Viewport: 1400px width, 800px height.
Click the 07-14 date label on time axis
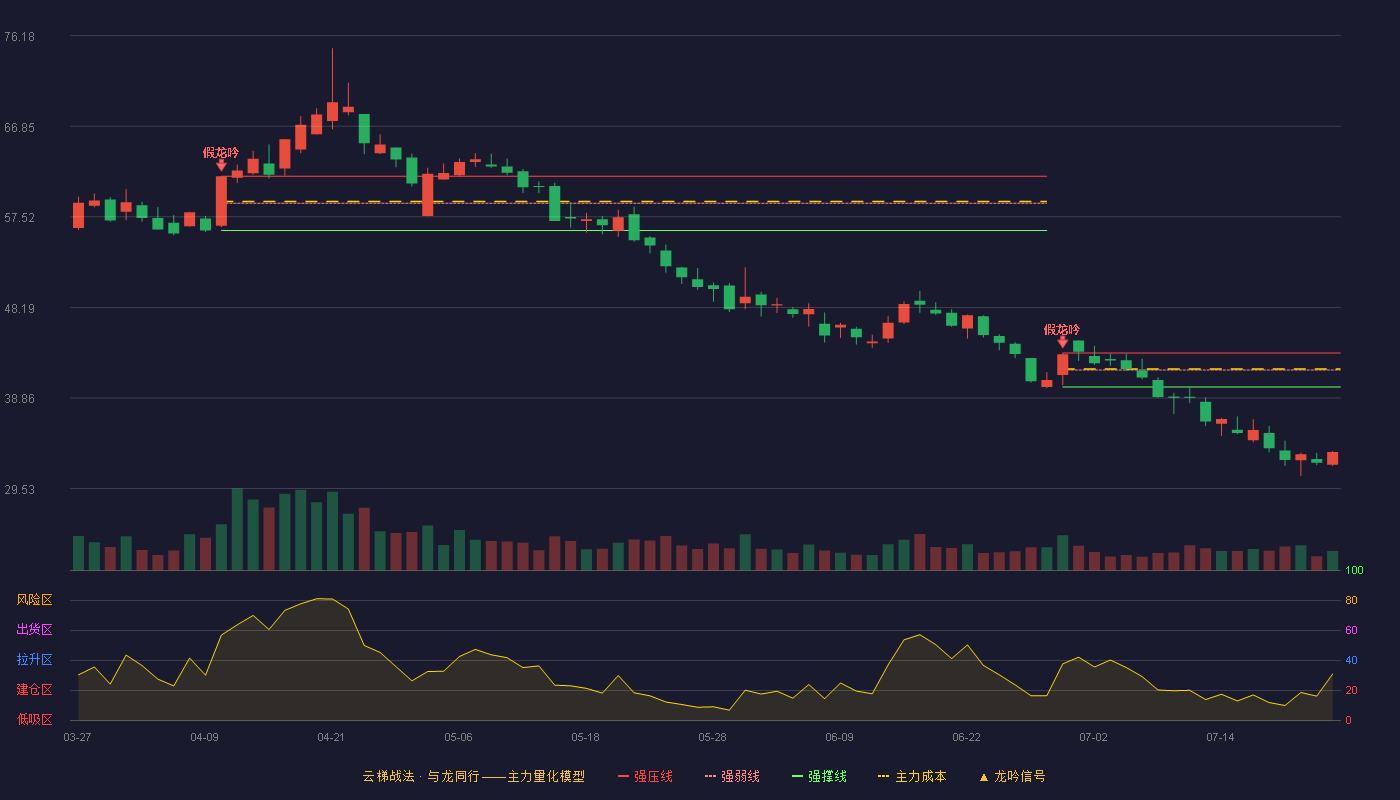click(1220, 737)
